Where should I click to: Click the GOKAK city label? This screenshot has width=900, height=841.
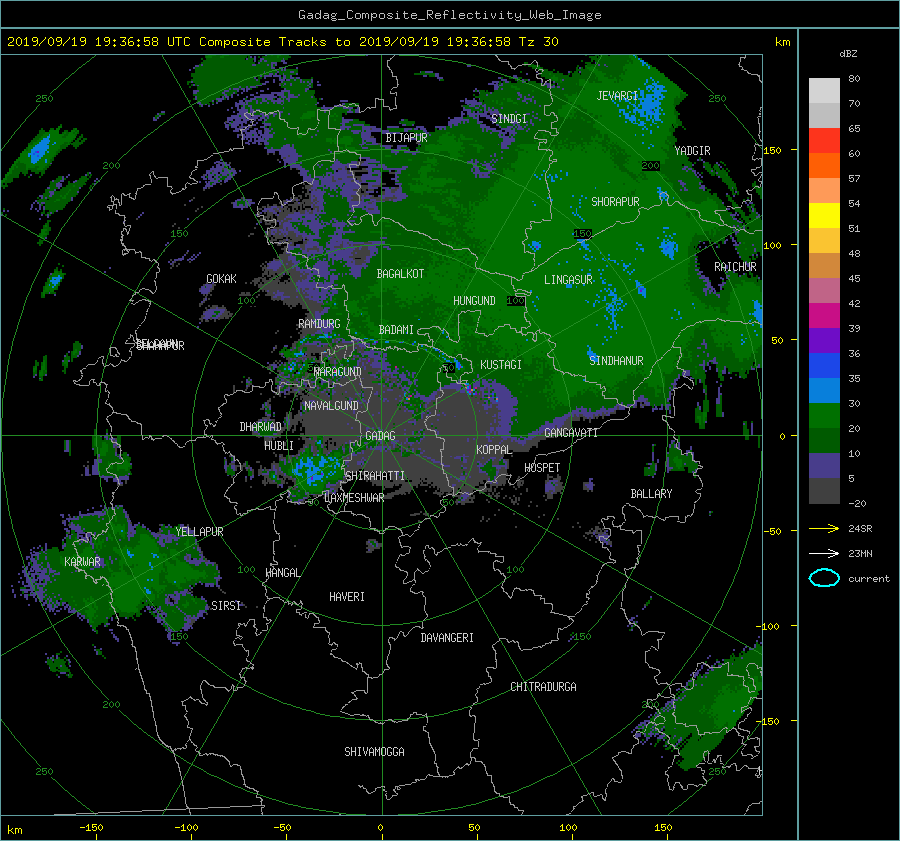(x=221, y=279)
